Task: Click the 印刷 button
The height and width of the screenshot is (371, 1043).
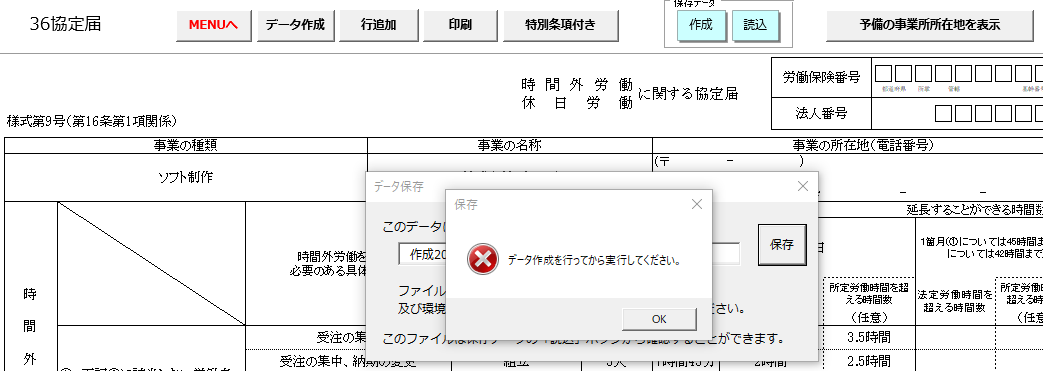Action: pos(460,25)
